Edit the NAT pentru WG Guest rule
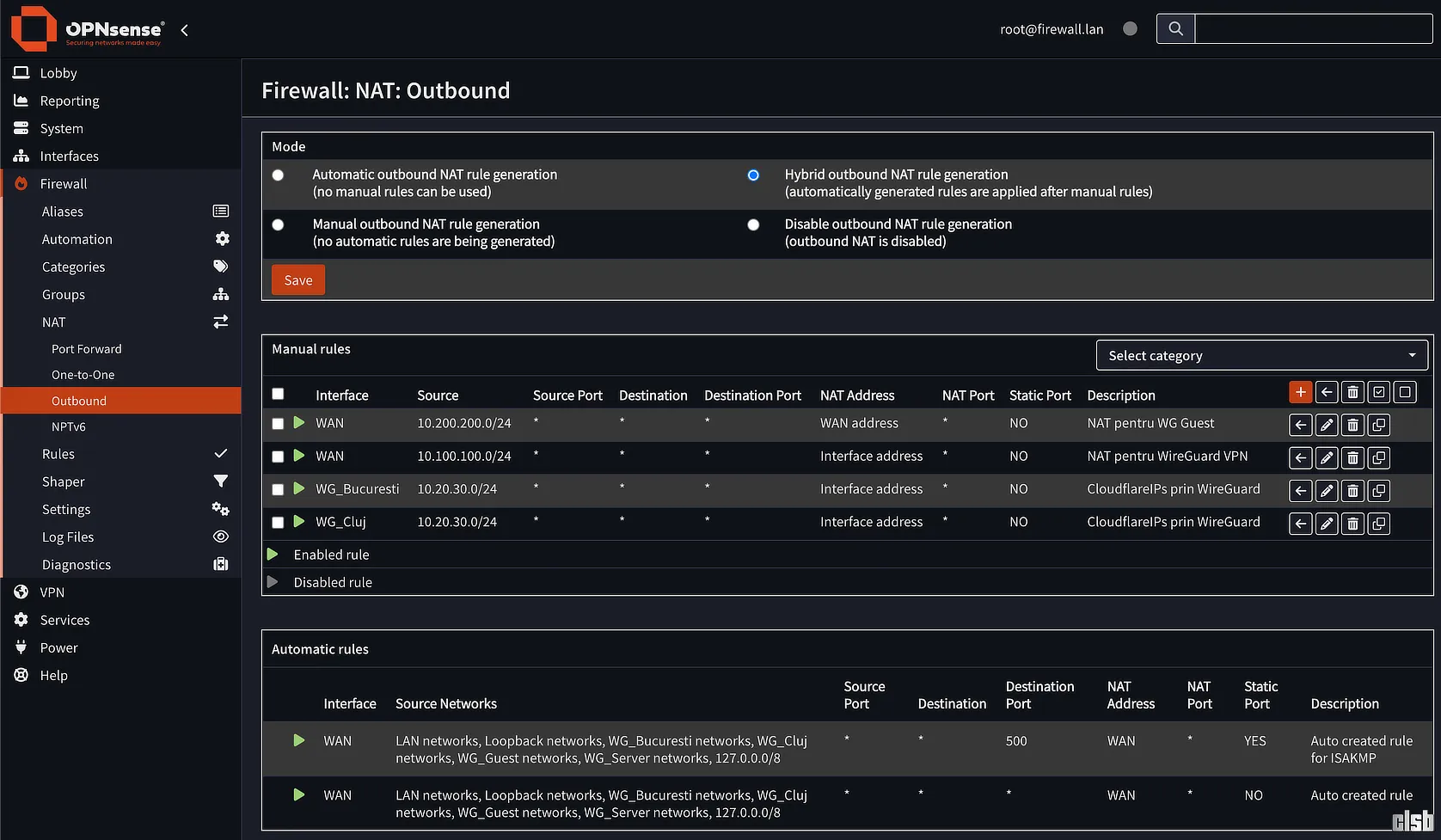Viewport: 1441px width, 840px height. (x=1327, y=425)
